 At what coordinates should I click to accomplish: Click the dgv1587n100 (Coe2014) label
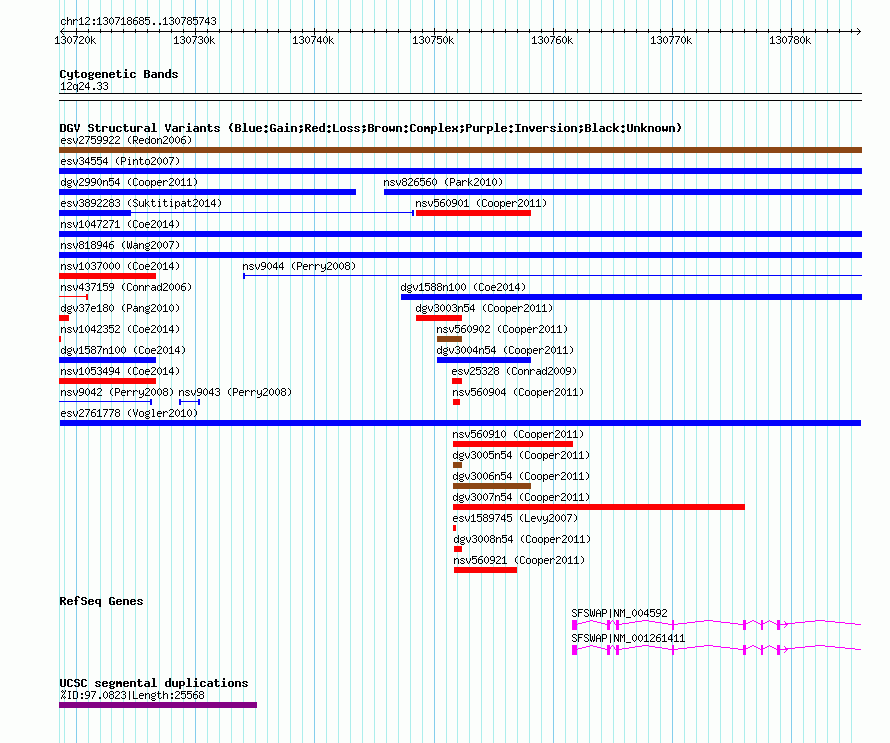(123, 350)
